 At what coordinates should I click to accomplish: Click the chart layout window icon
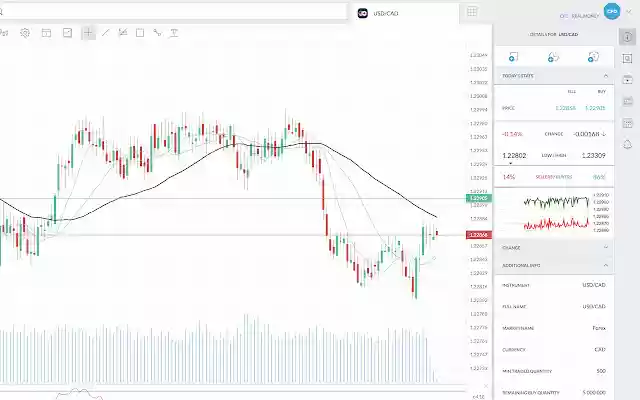pyautogui.click(x=46, y=33)
